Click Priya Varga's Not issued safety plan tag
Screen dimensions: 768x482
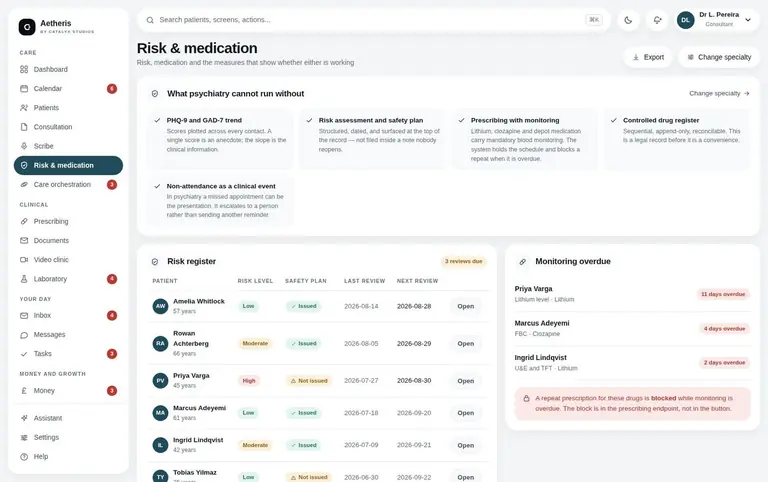[x=309, y=381]
